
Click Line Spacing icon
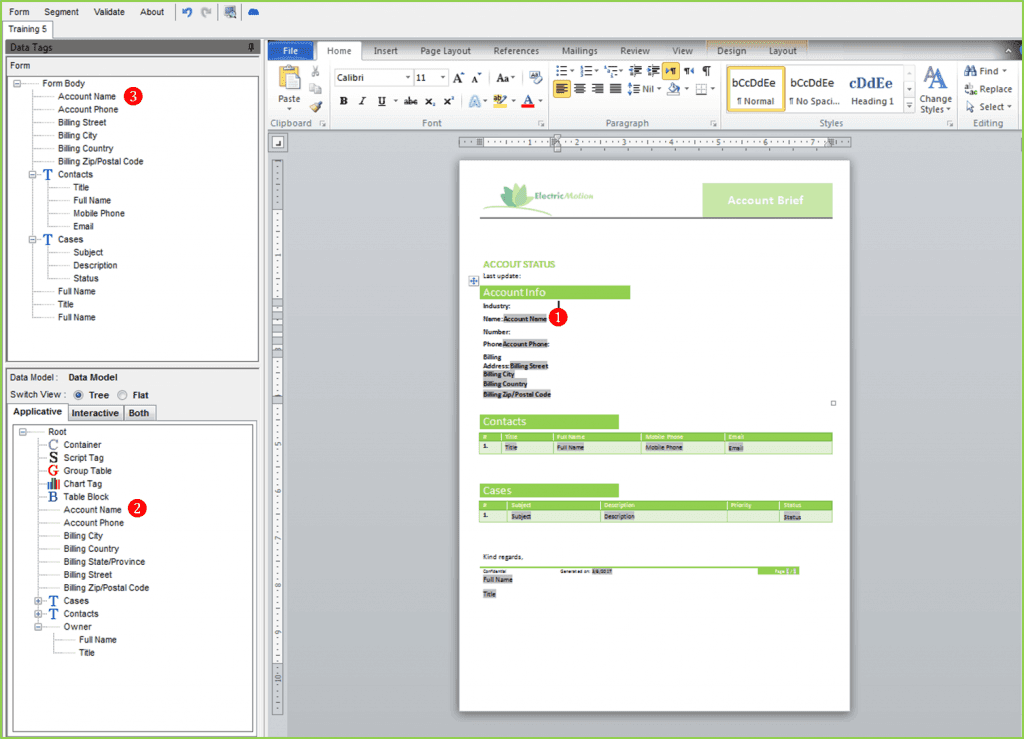(633, 89)
